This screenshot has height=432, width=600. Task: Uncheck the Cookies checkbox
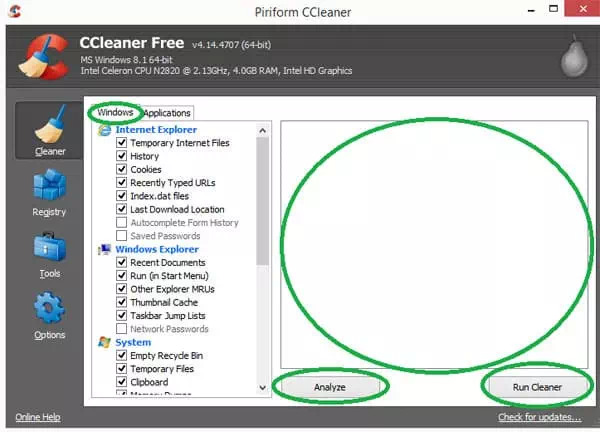pos(122,169)
